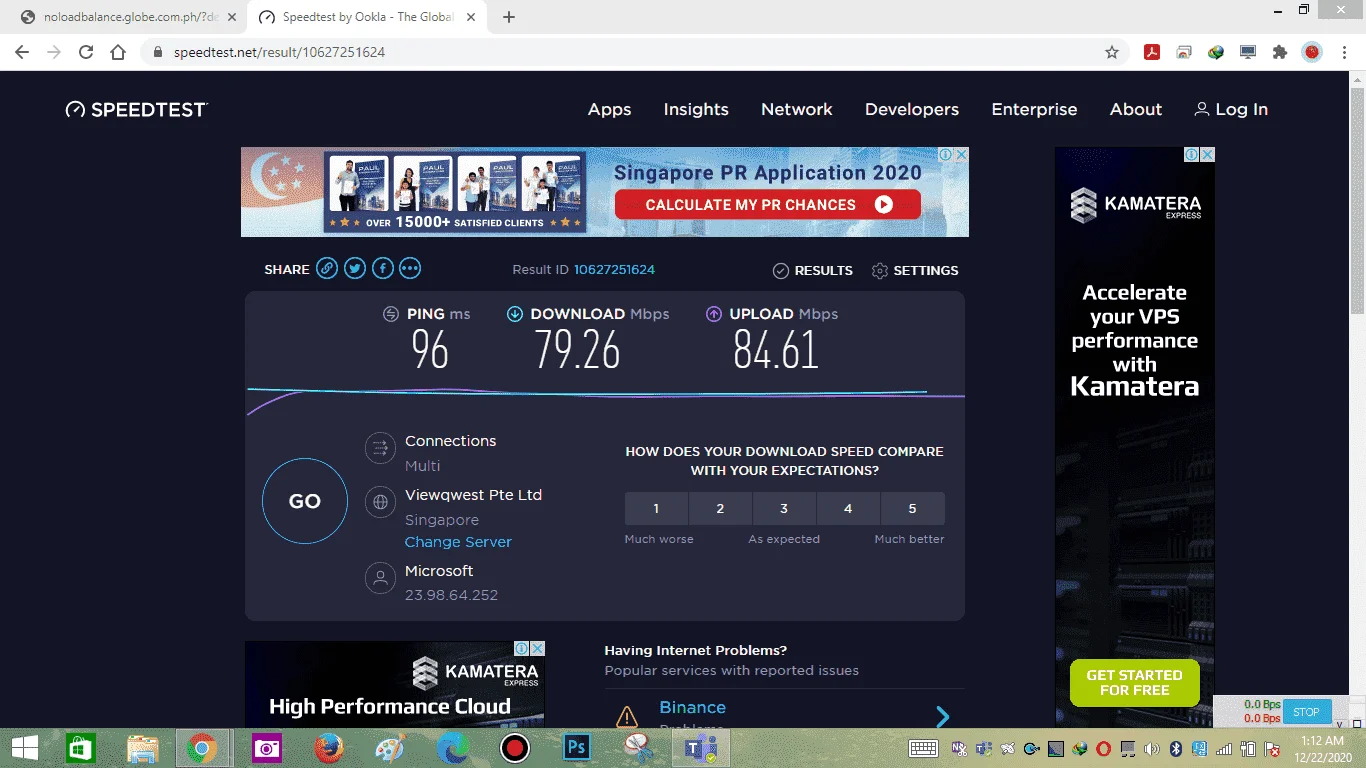
Task: Click the Speedtest logo in header
Action: (x=137, y=110)
